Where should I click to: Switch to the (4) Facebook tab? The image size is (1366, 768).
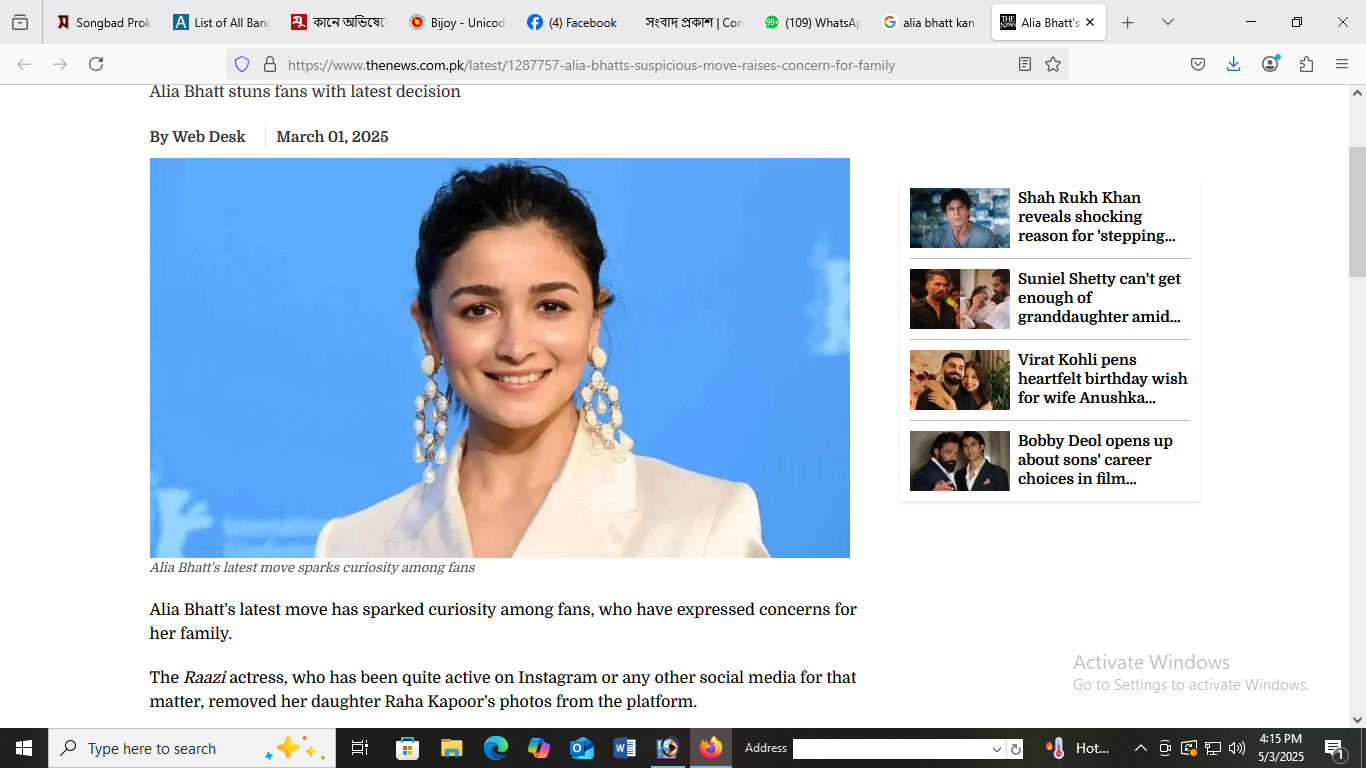tap(575, 22)
